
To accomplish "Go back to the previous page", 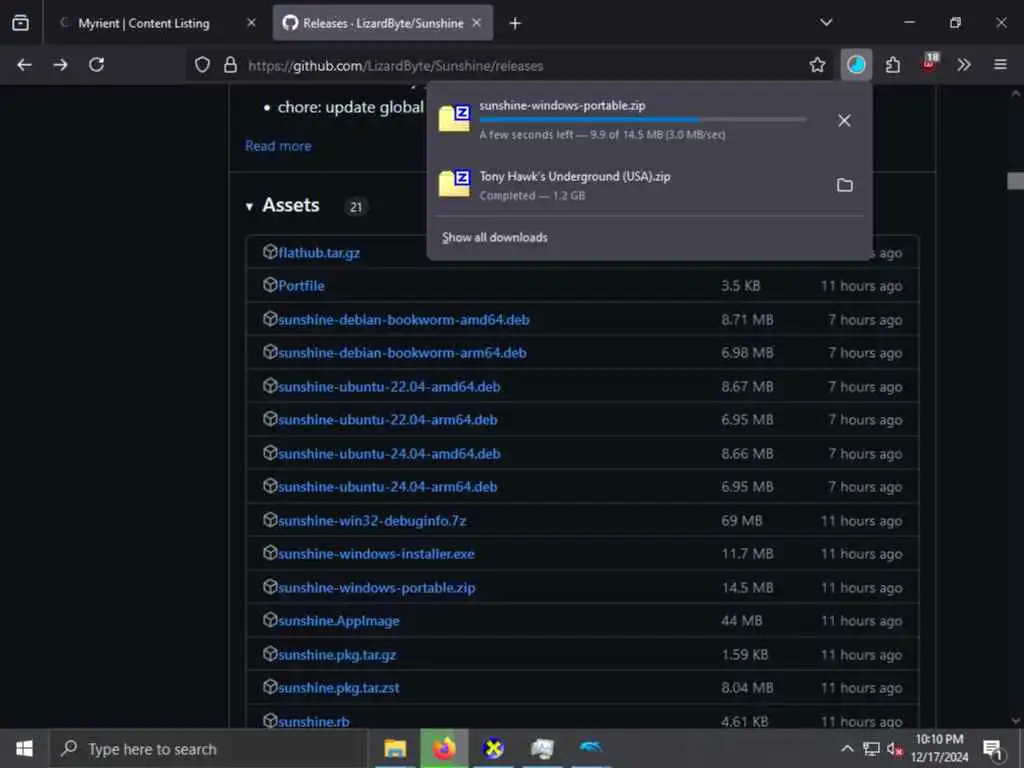I will (24, 65).
